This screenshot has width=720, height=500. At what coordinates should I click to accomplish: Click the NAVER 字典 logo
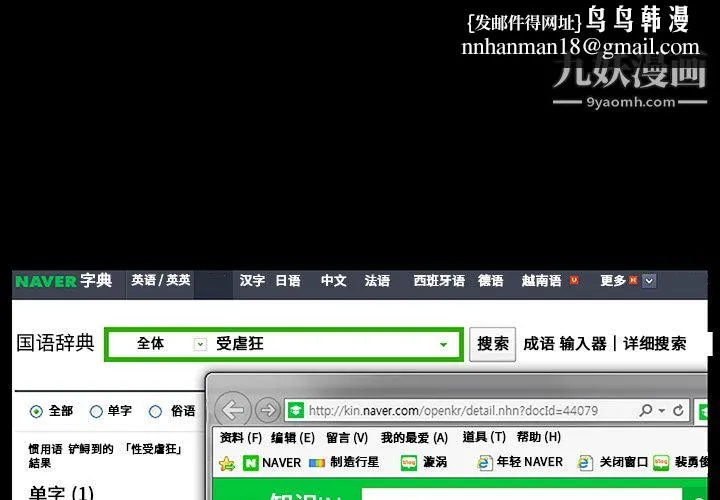(x=63, y=280)
